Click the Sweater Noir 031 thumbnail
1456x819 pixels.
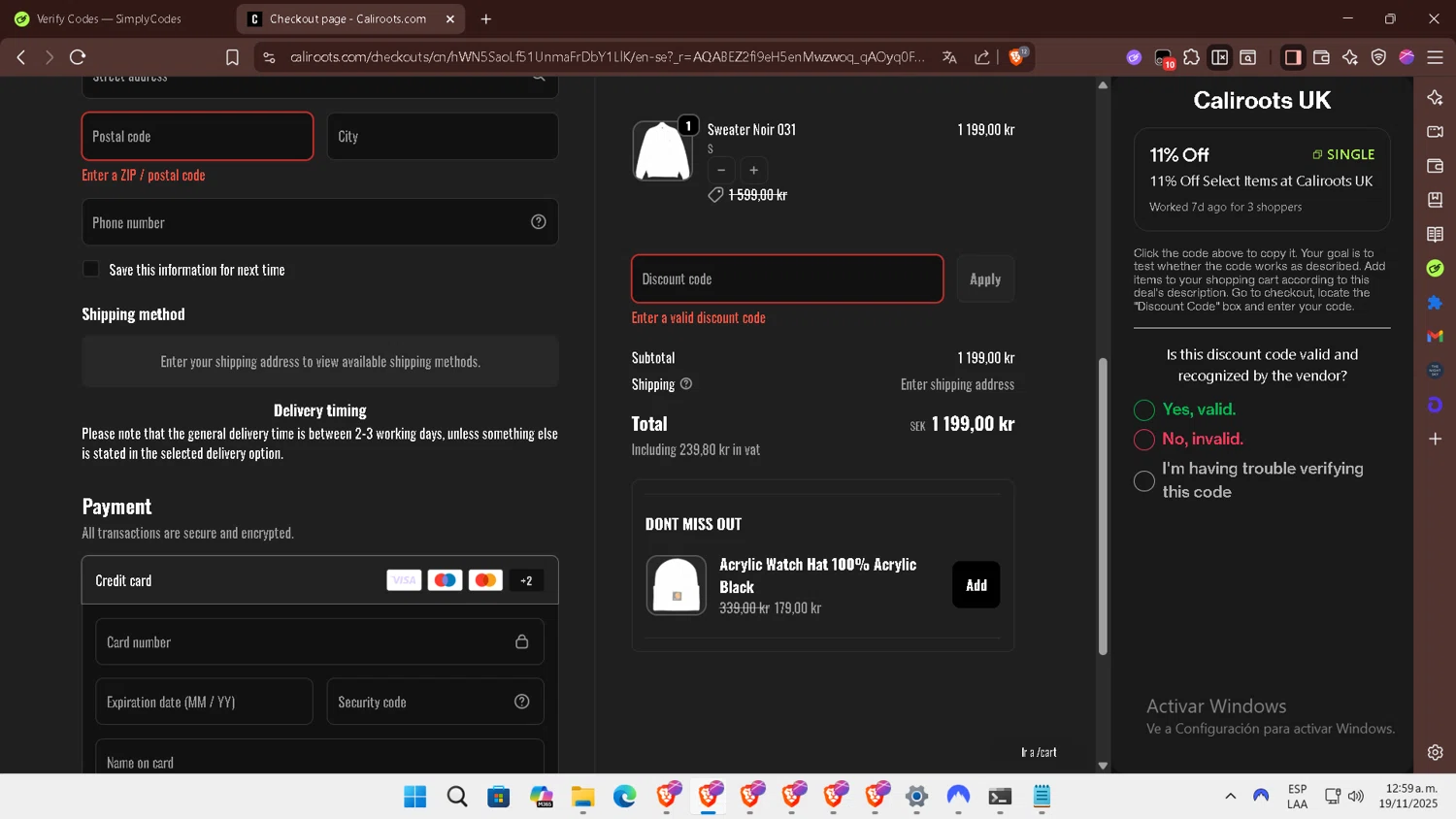(x=662, y=151)
